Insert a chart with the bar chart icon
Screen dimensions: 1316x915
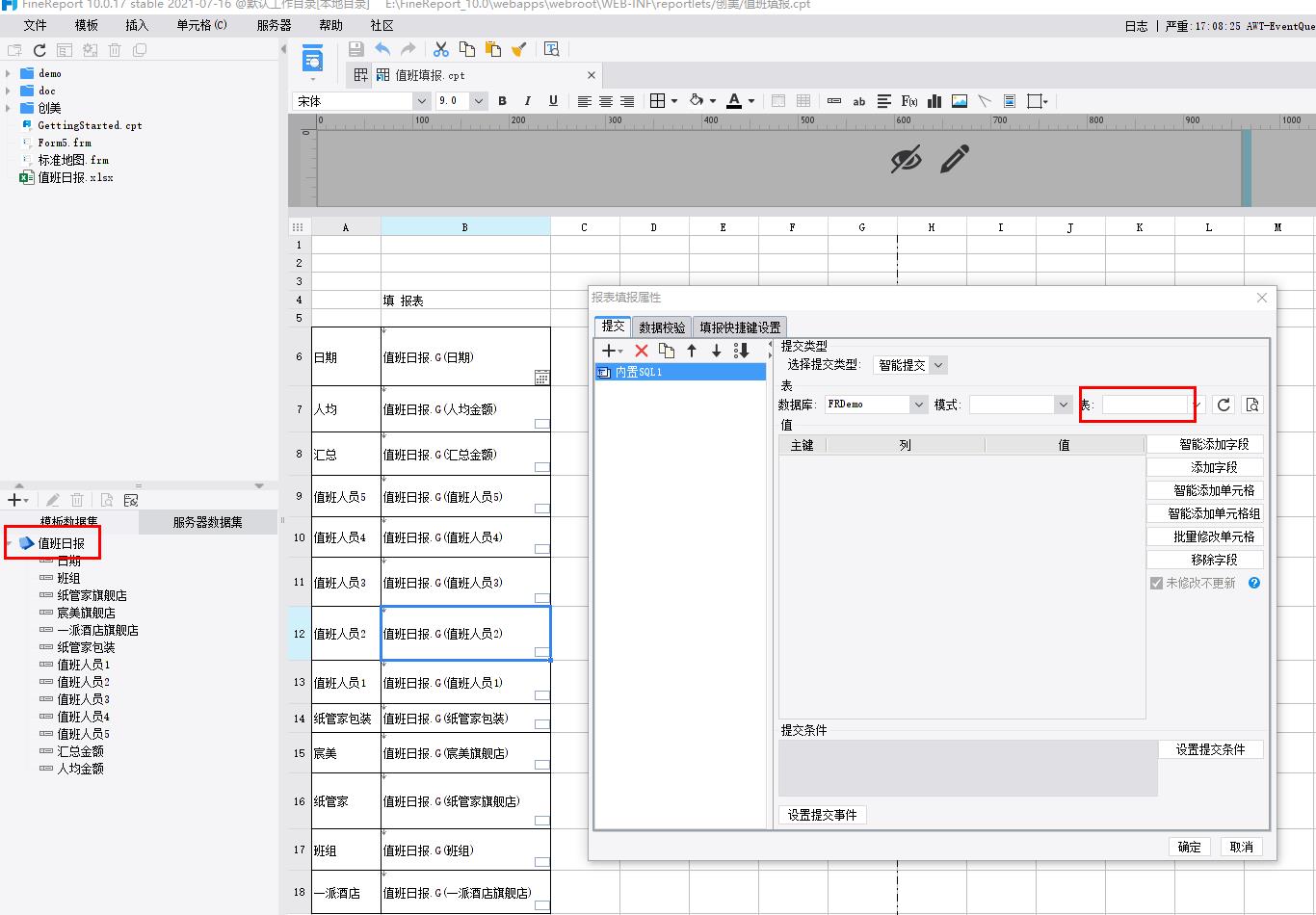(x=934, y=101)
